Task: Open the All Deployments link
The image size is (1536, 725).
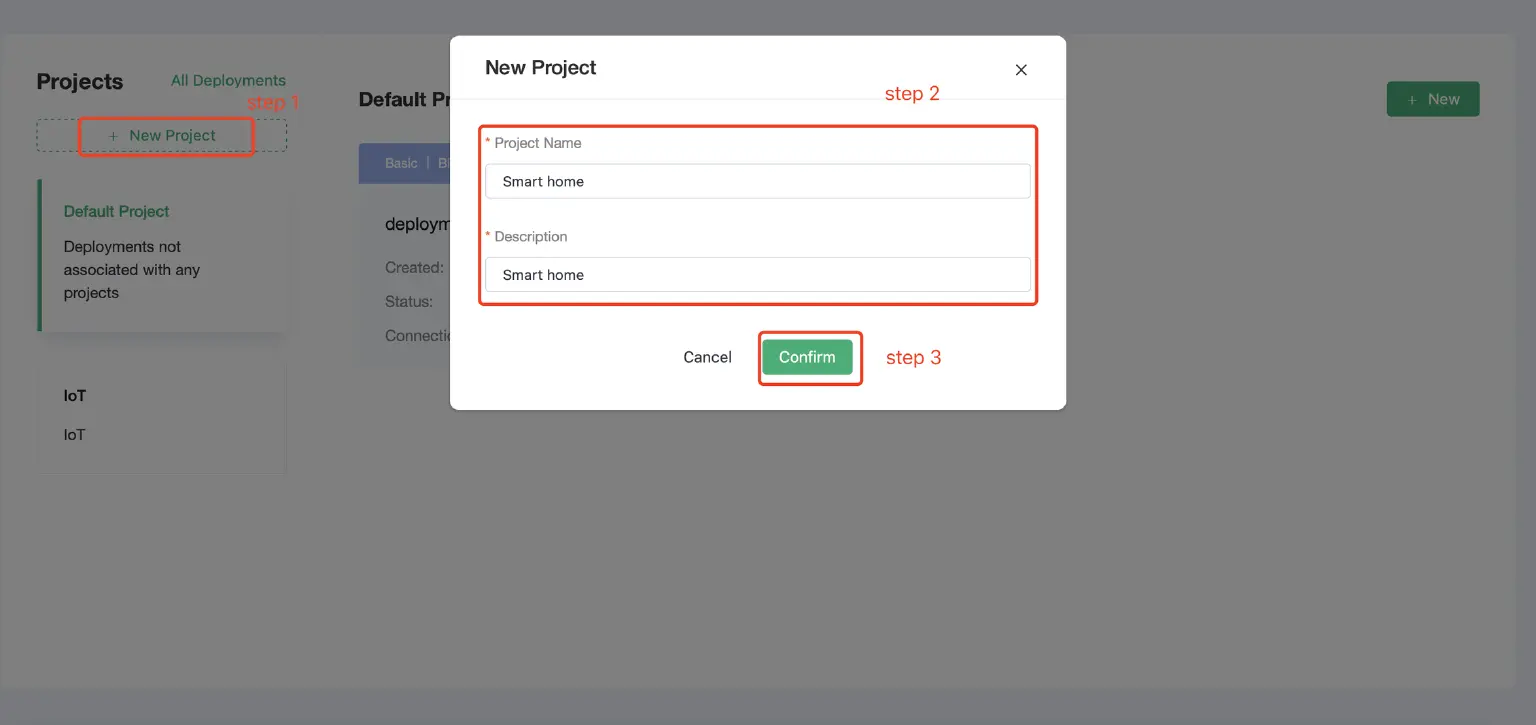Action: tap(228, 80)
